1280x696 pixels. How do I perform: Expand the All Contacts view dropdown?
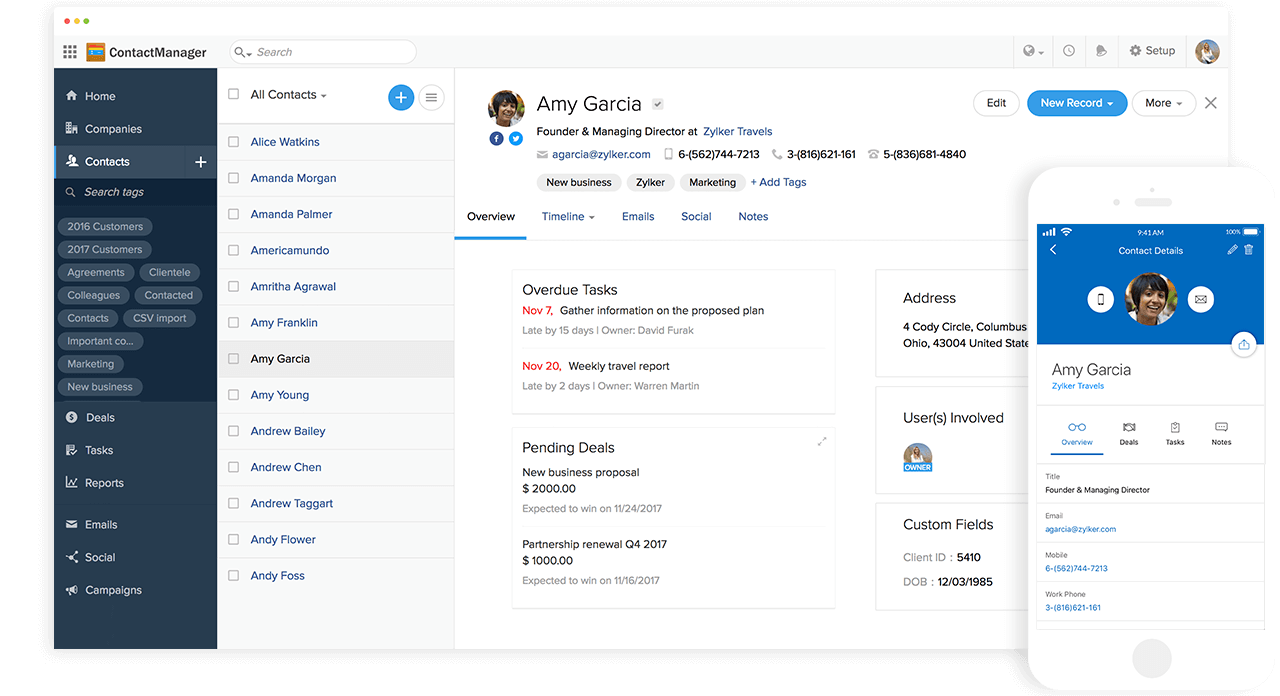point(289,95)
